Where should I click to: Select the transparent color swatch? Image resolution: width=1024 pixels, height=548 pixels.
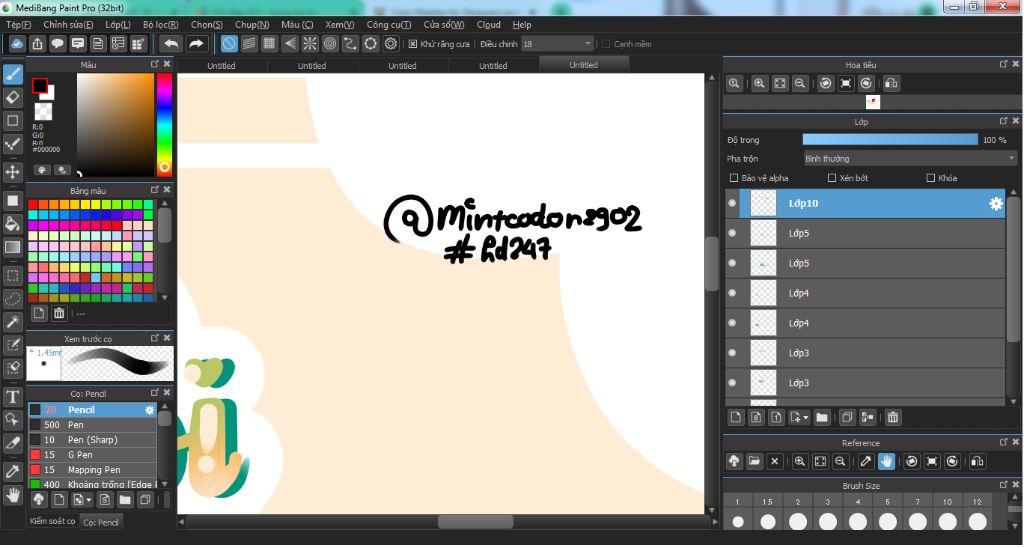pyautogui.click(x=43, y=111)
